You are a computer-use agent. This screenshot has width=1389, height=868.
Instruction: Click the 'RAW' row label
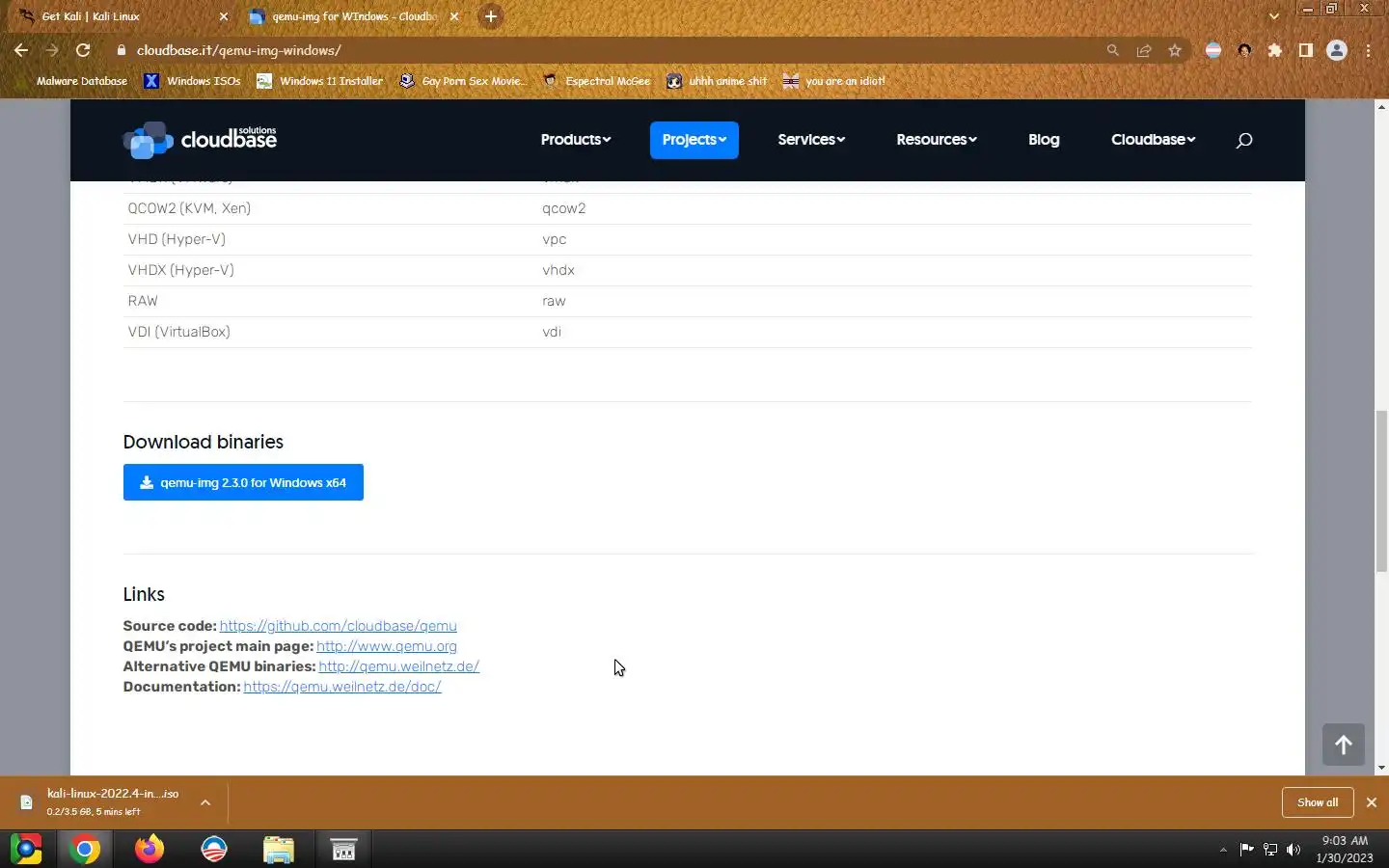(143, 301)
